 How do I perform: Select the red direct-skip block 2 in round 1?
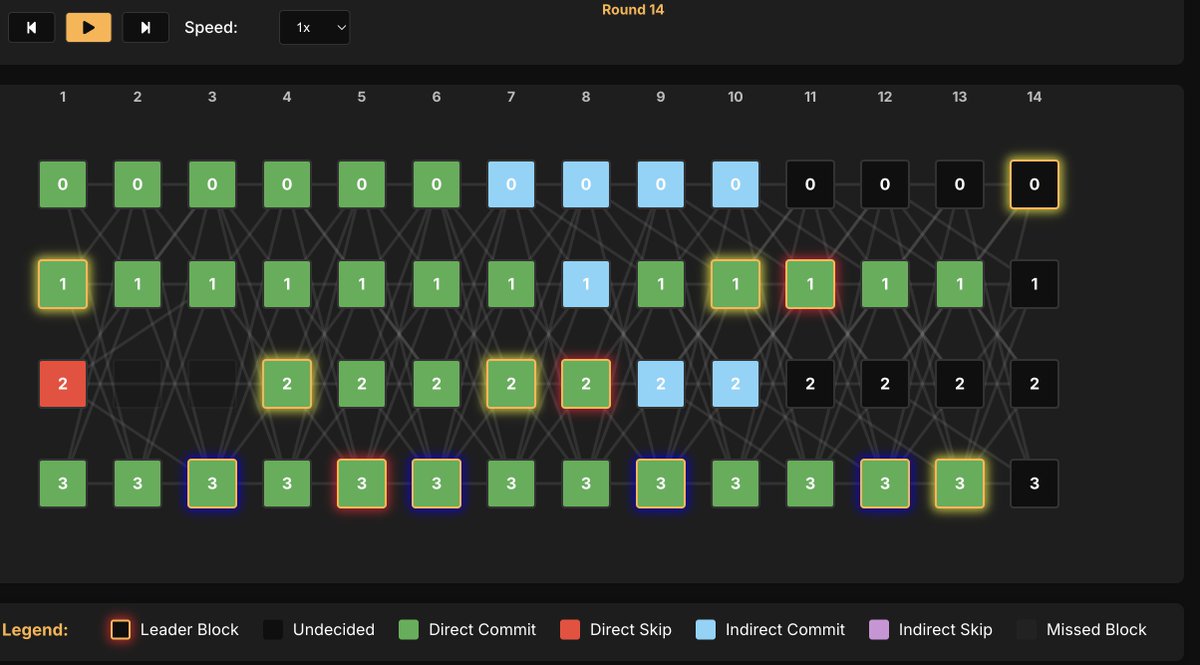(63, 384)
